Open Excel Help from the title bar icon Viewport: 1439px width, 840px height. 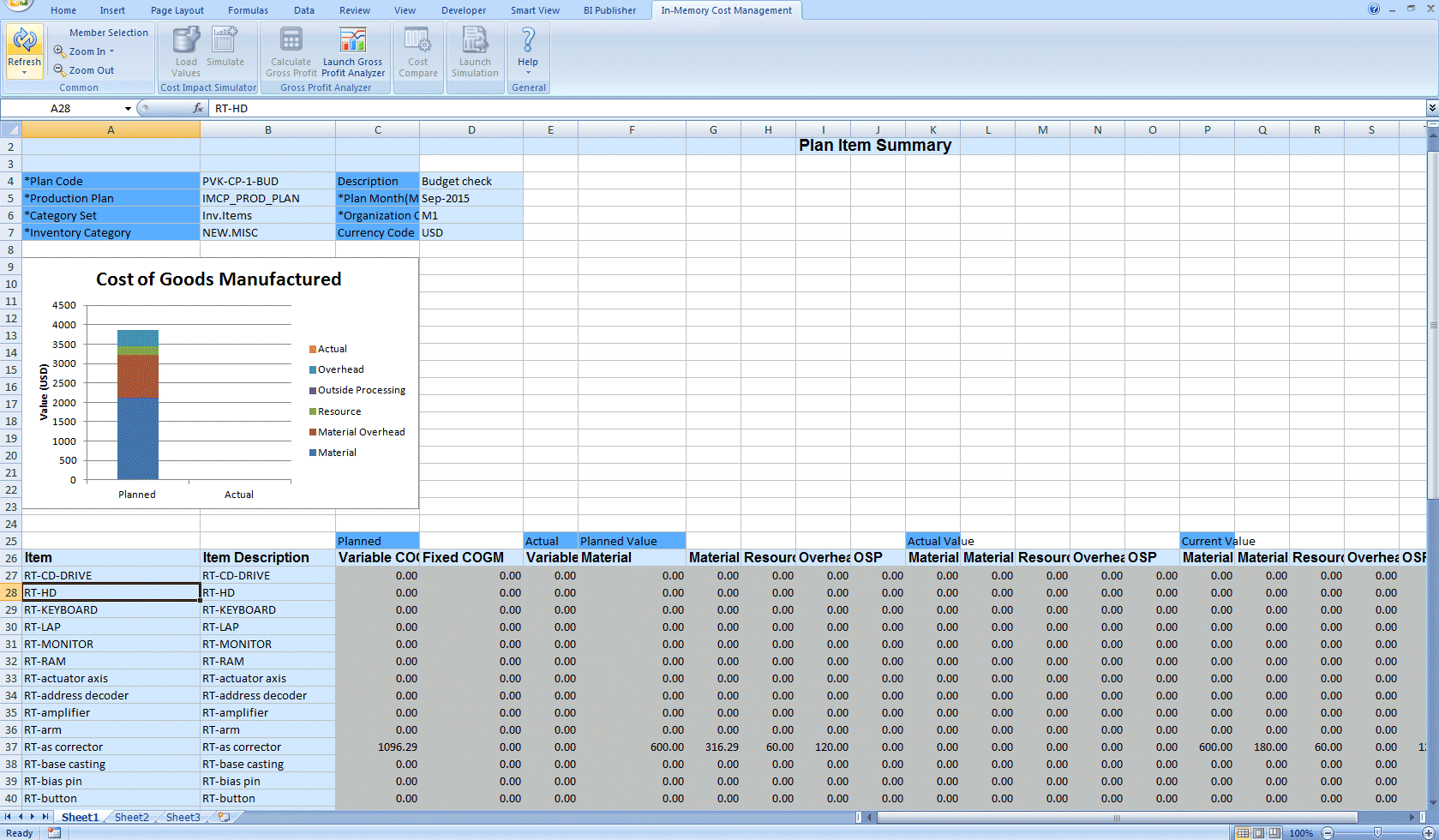point(1374,9)
